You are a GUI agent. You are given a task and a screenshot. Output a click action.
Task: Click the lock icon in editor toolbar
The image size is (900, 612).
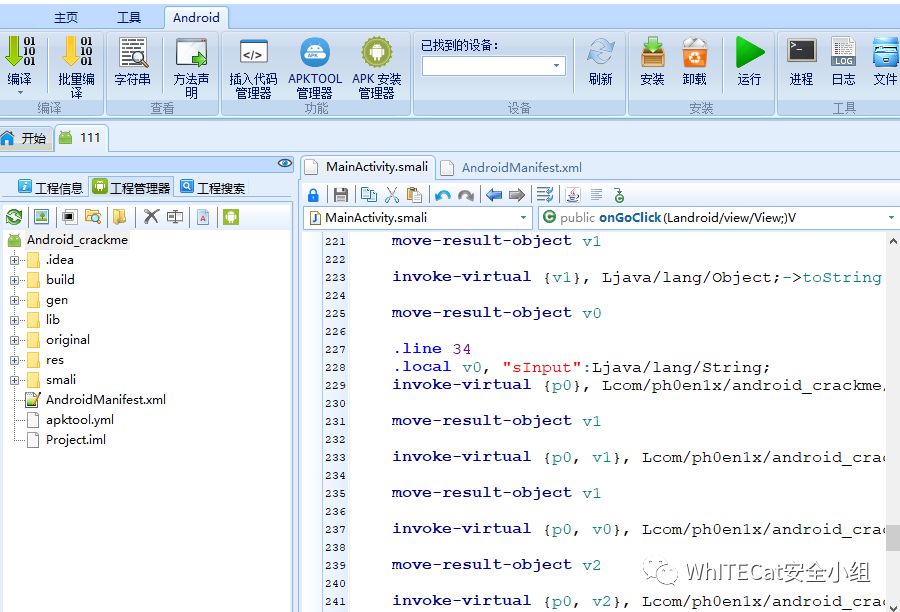(313, 195)
